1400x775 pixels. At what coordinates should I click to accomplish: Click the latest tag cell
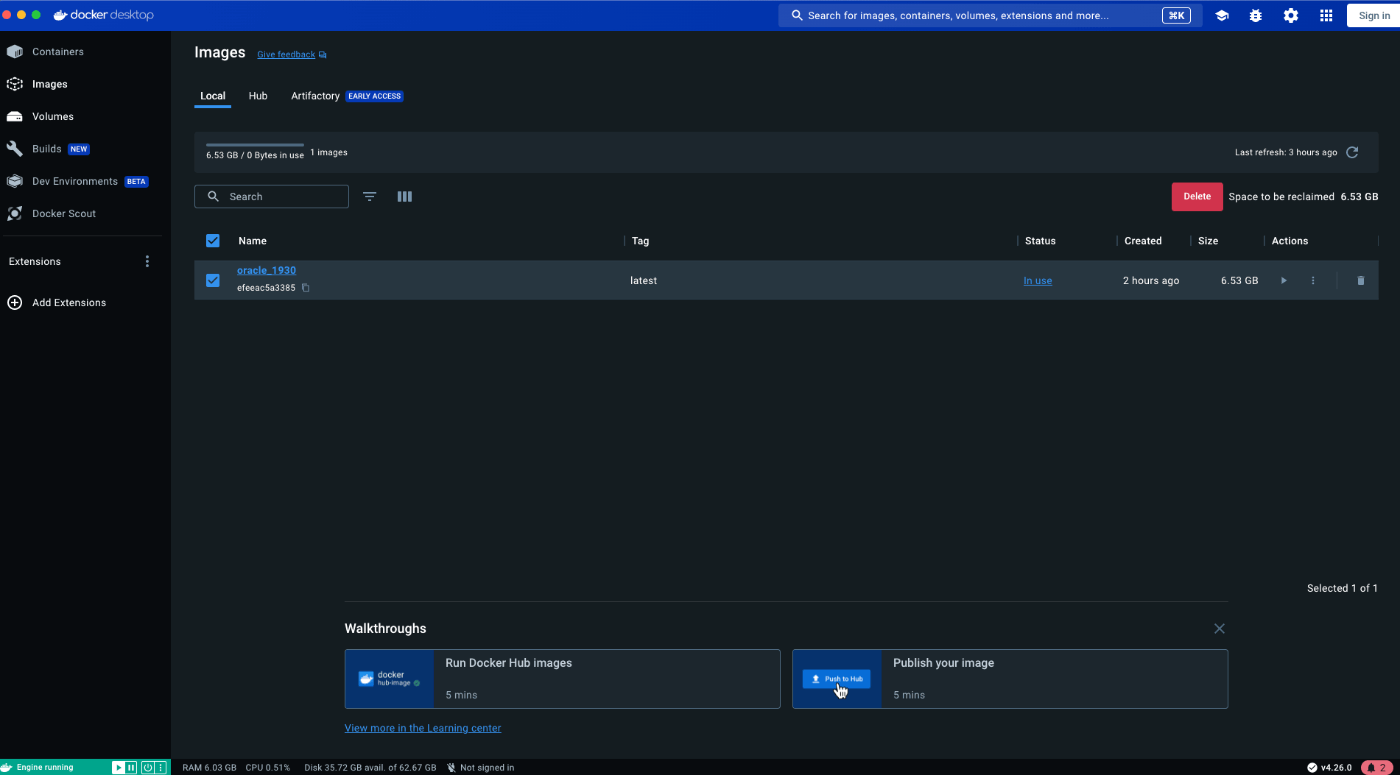644,281
